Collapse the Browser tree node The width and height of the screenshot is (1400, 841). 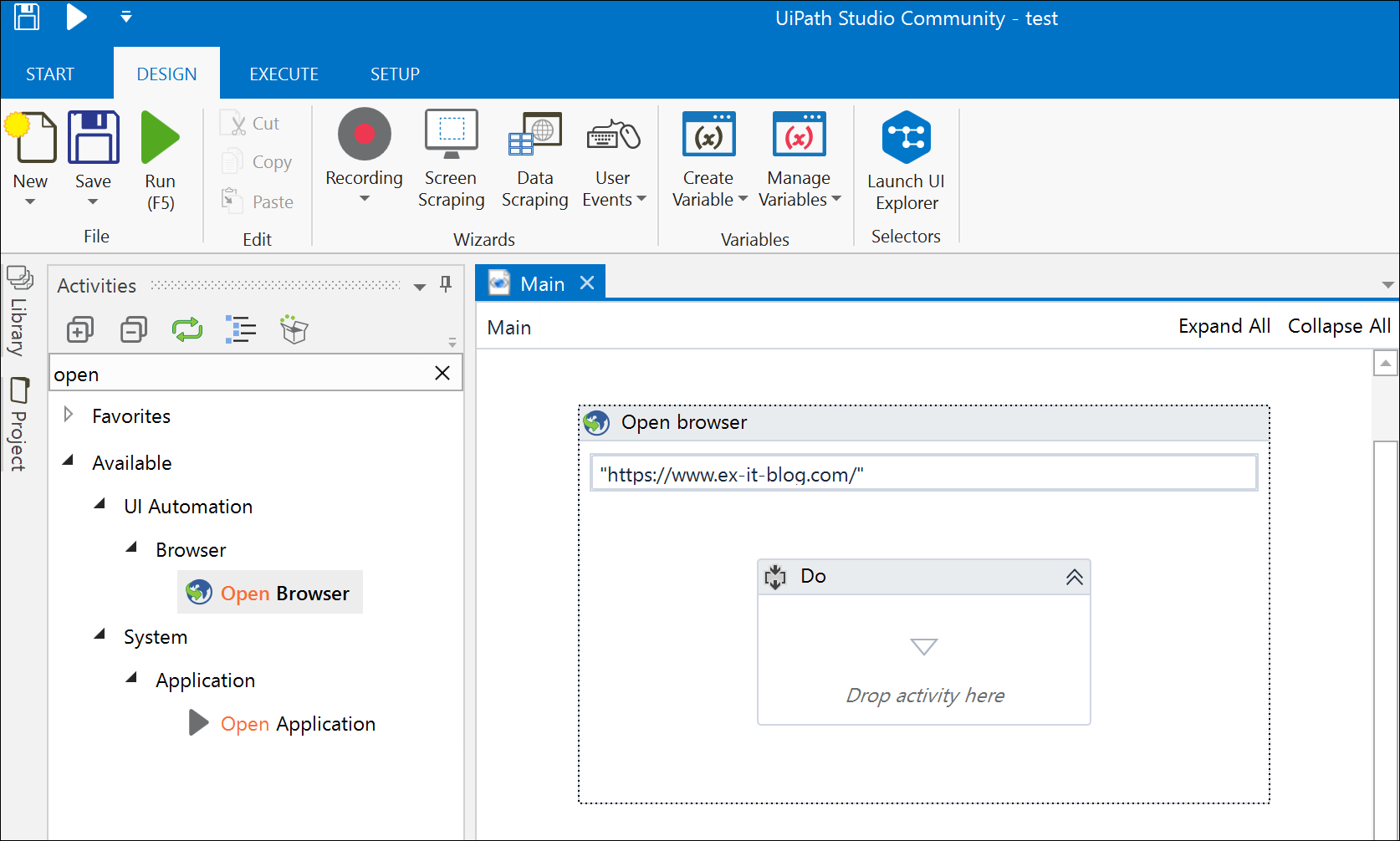pyautogui.click(x=132, y=548)
